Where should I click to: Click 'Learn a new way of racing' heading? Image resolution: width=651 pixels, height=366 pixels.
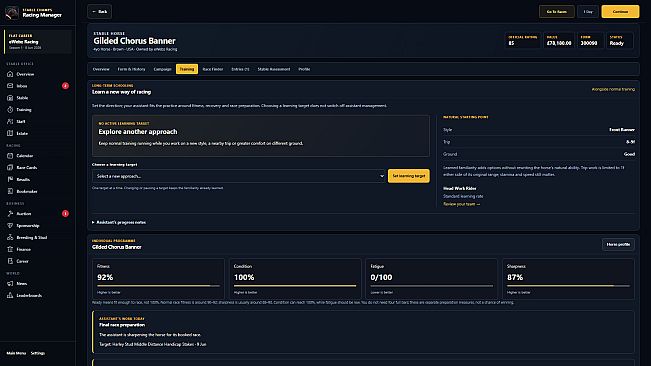tap(121, 92)
